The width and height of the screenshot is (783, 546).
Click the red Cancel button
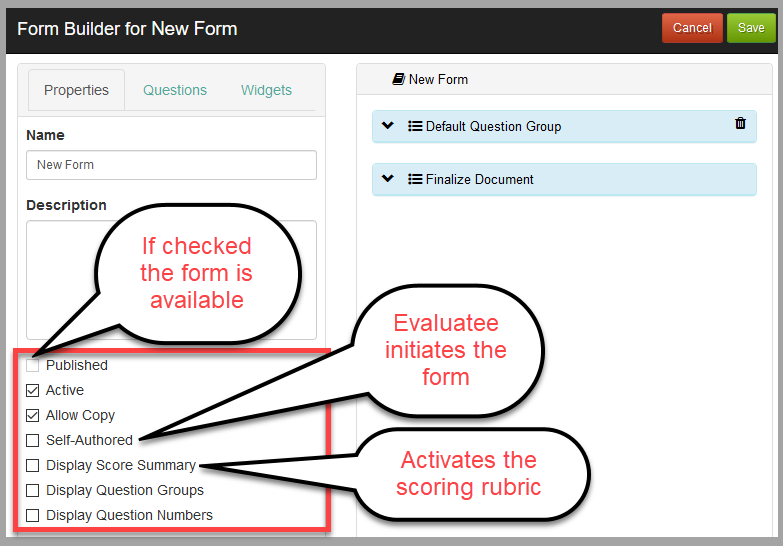tap(692, 28)
